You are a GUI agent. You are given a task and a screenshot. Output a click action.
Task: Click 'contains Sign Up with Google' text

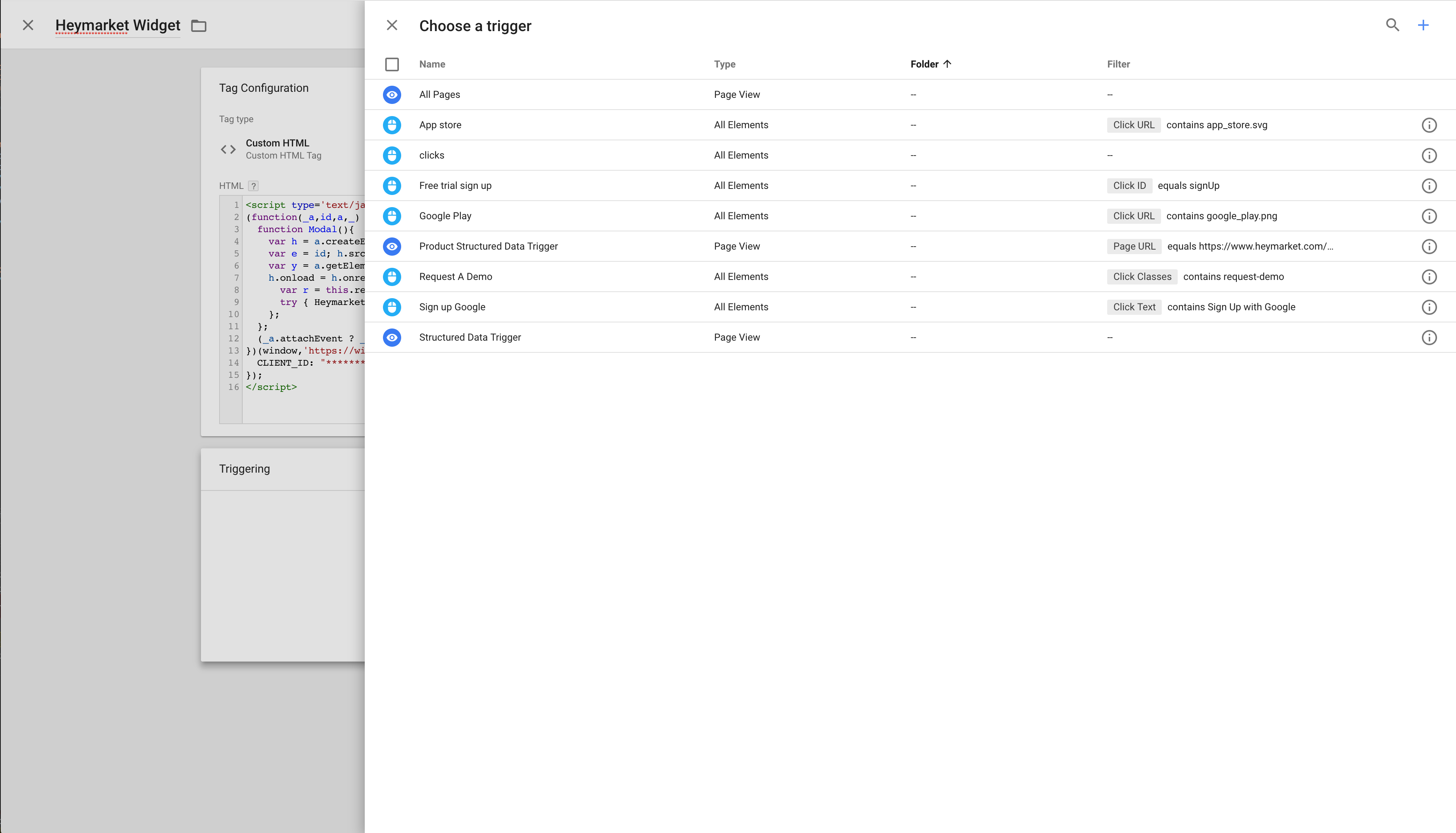[1231, 306]
